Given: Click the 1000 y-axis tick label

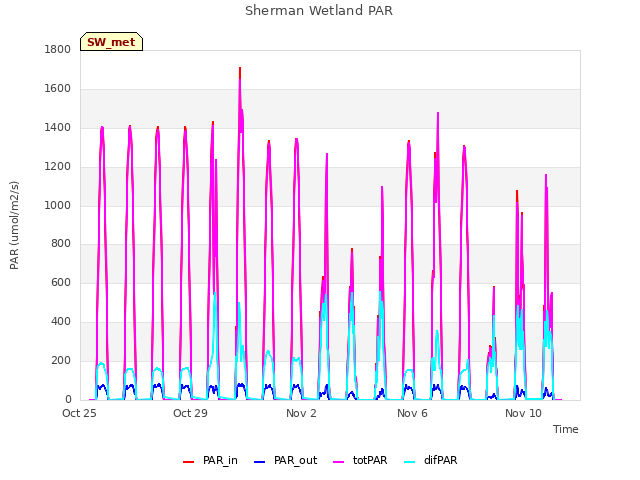Looking at the screenshot, I should (x=58, y=205).
